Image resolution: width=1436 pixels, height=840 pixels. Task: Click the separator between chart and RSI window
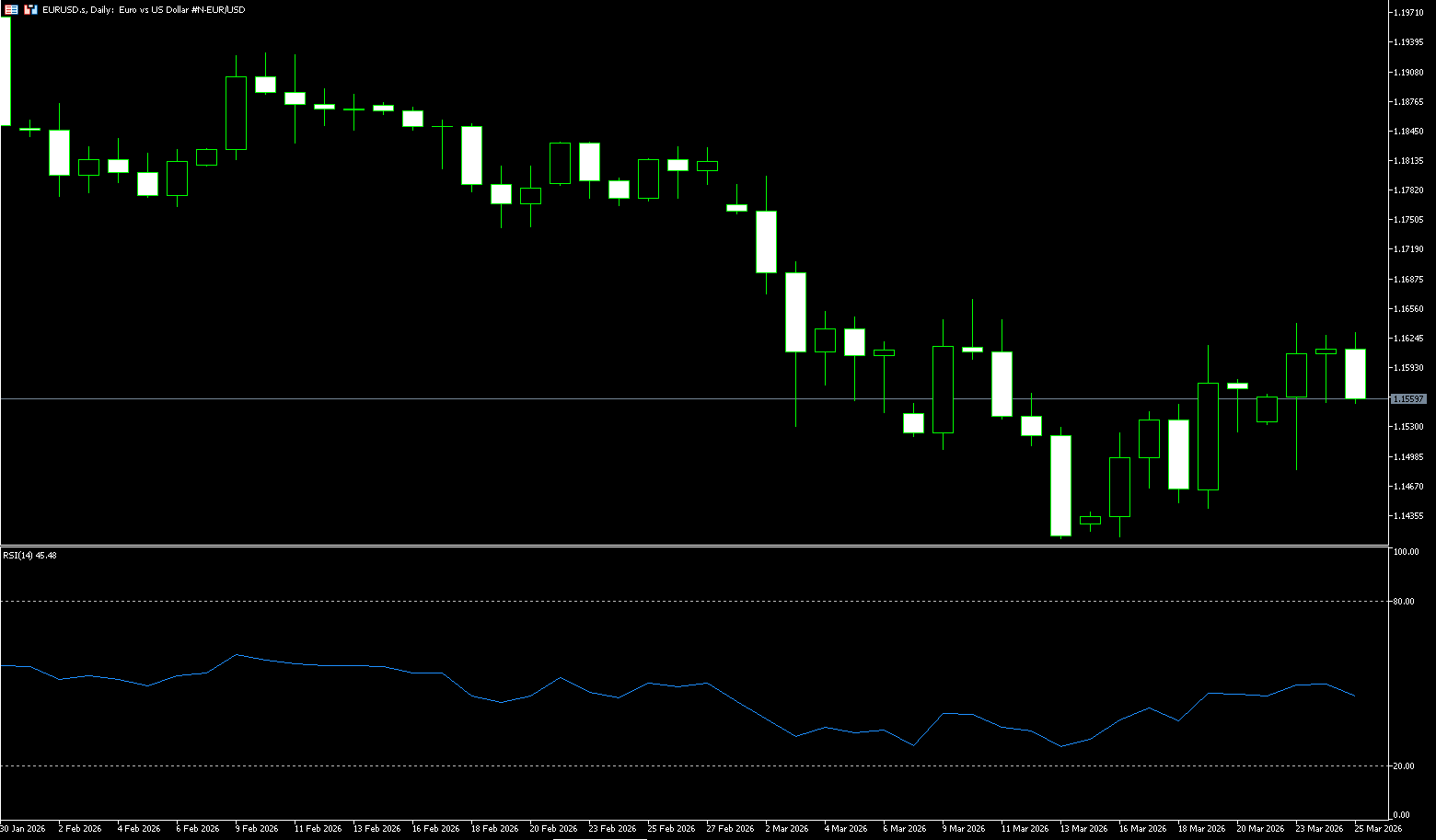690,547
